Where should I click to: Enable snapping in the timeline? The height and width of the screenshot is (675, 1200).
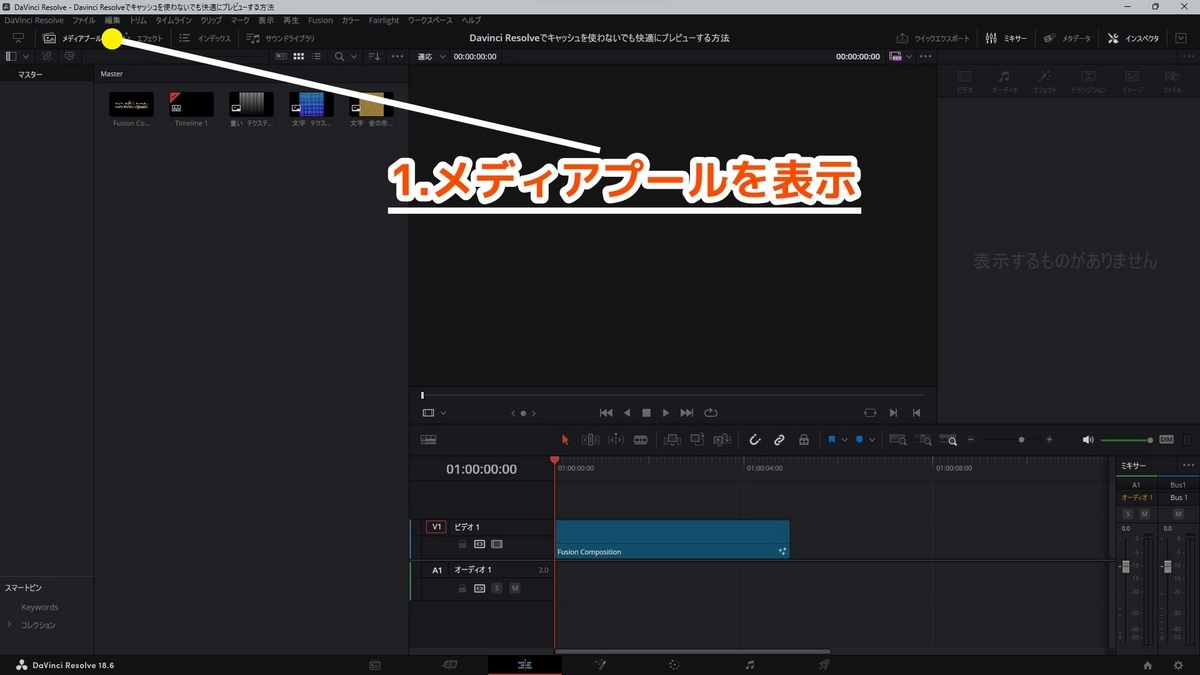click(755, 439)
